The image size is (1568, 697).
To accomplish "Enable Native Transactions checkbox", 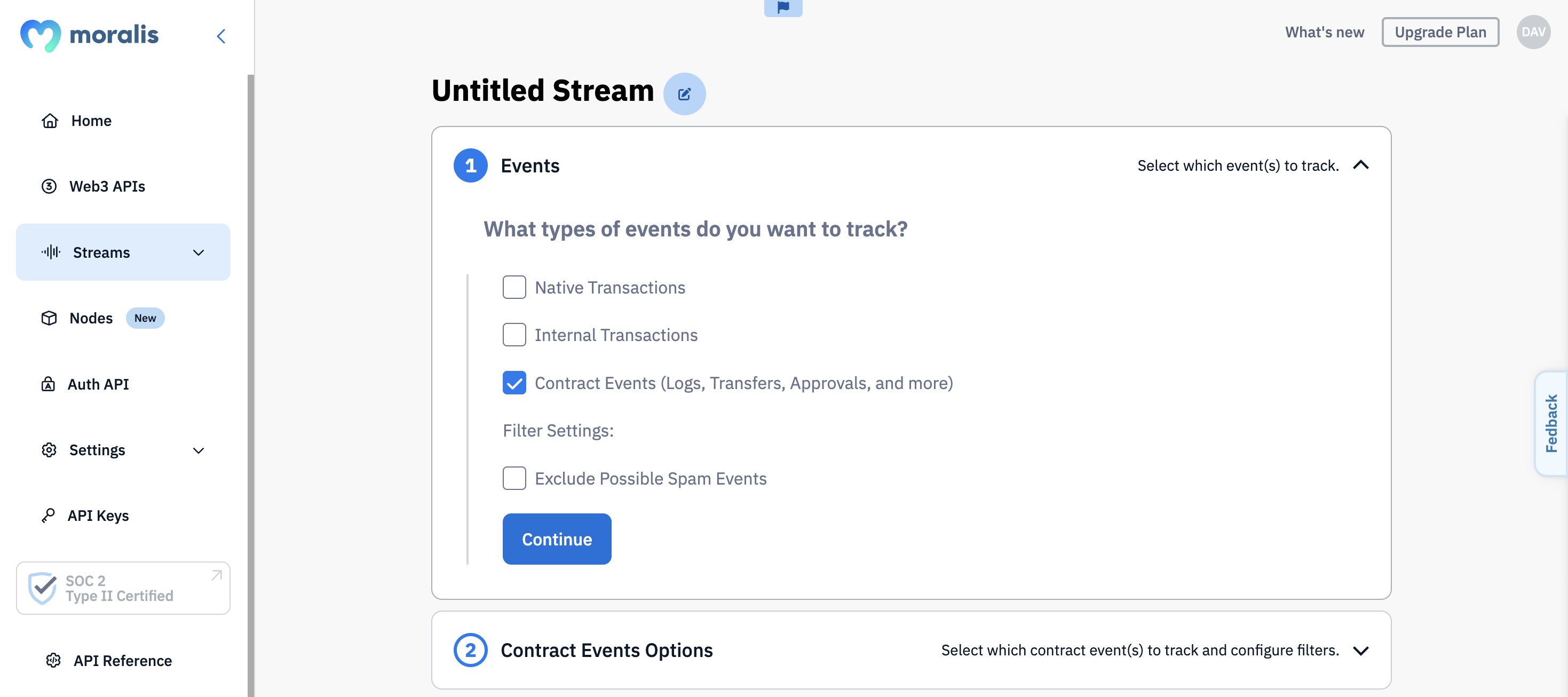I will coord(514,287).
